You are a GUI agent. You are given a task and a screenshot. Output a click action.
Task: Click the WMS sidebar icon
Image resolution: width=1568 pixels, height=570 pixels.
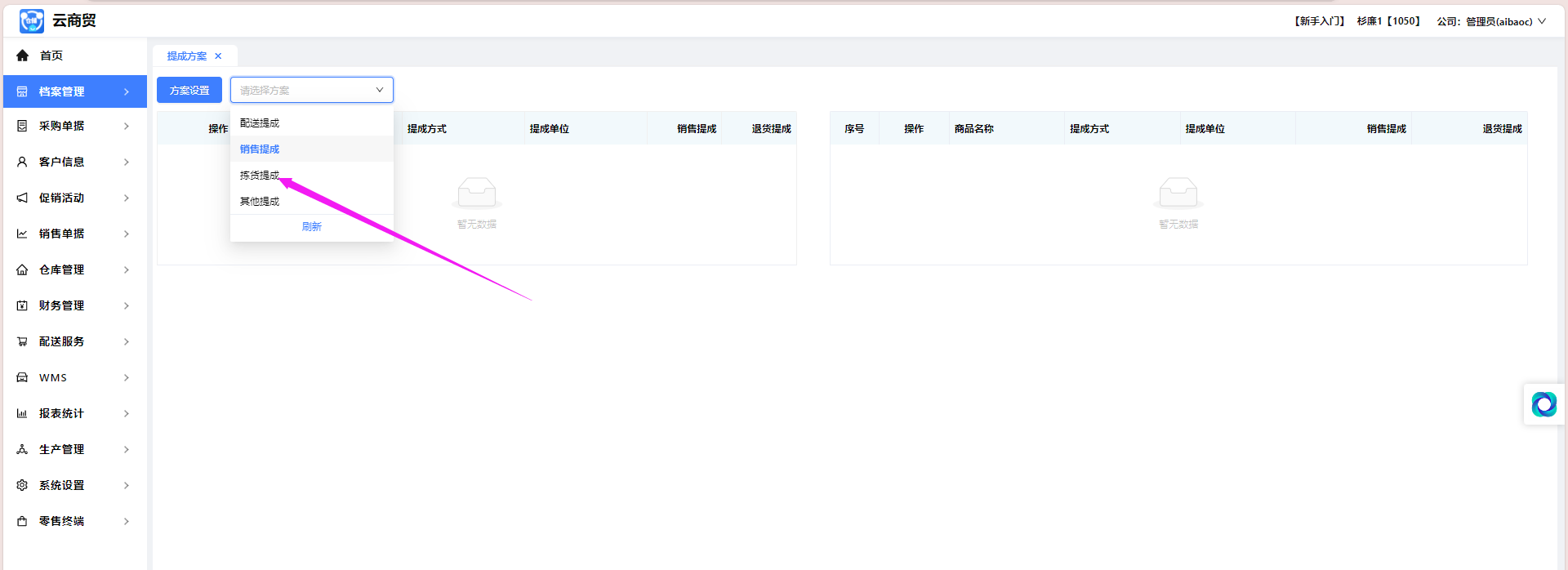[22, 377]
